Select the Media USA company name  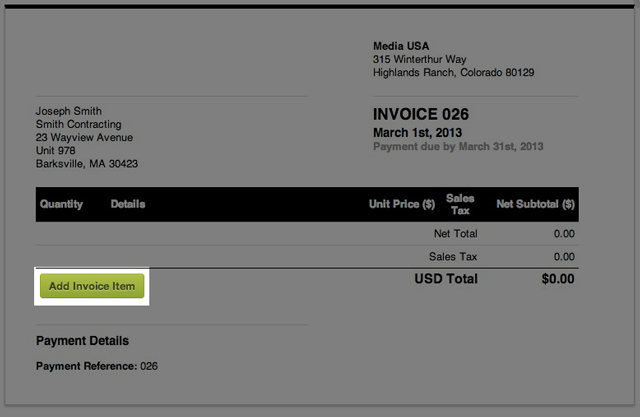400,46
